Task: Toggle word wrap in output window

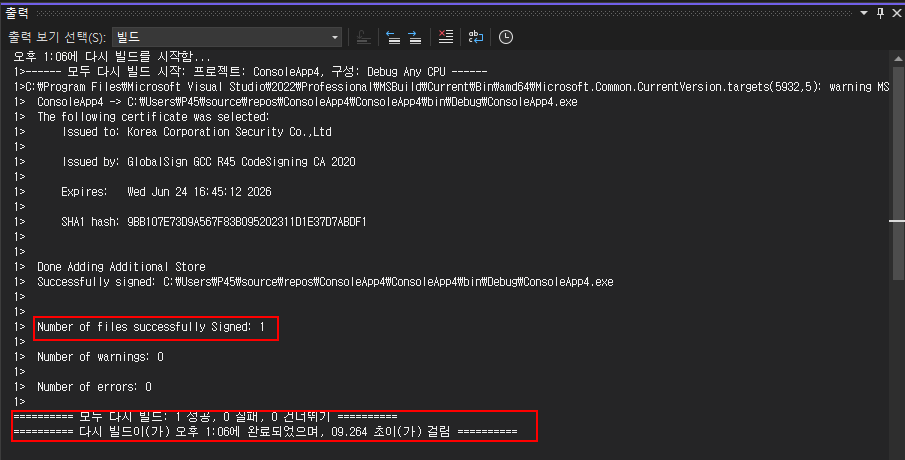Action: 476,37
